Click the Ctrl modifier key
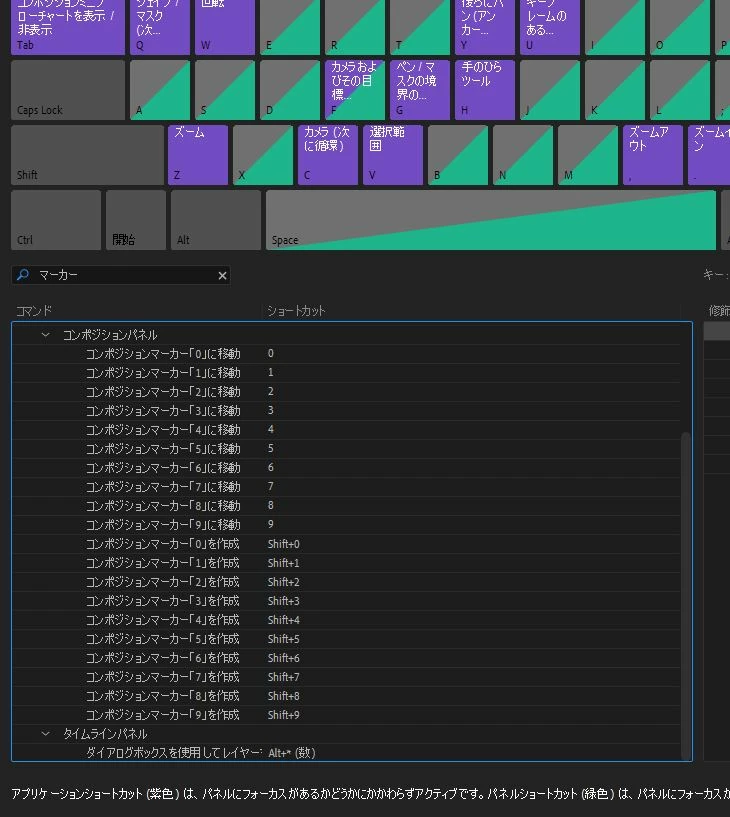 click(56, 220)
